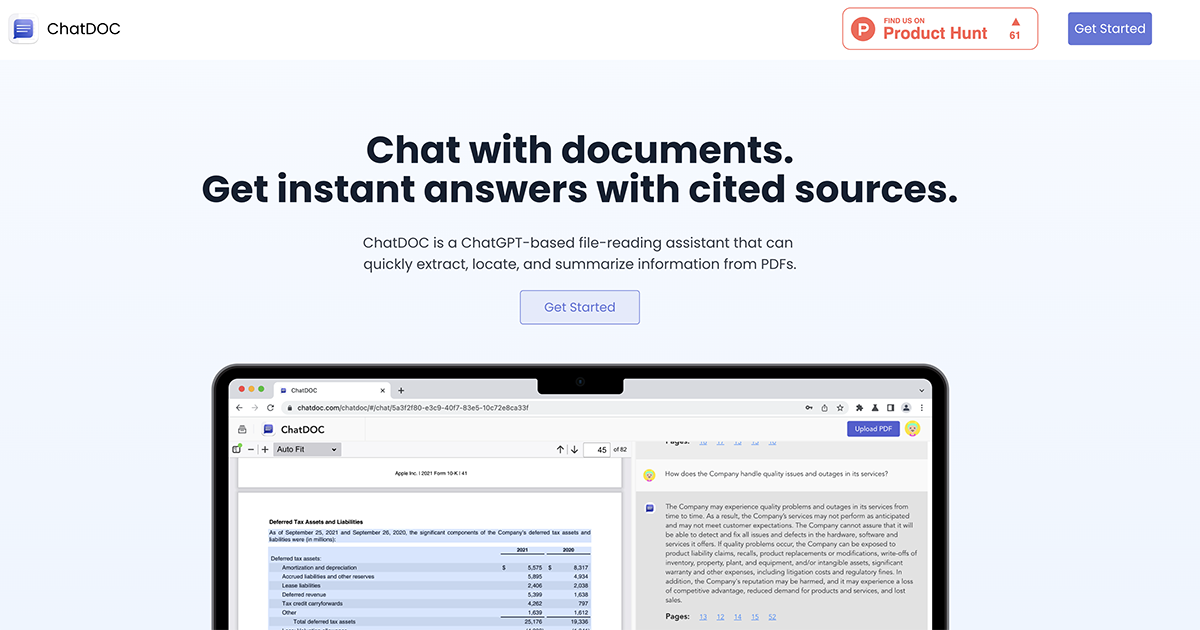Viewport: 1200px width, 630px height.
Task: Bookmark the page with the star icon
Action: tap(839, 407)
